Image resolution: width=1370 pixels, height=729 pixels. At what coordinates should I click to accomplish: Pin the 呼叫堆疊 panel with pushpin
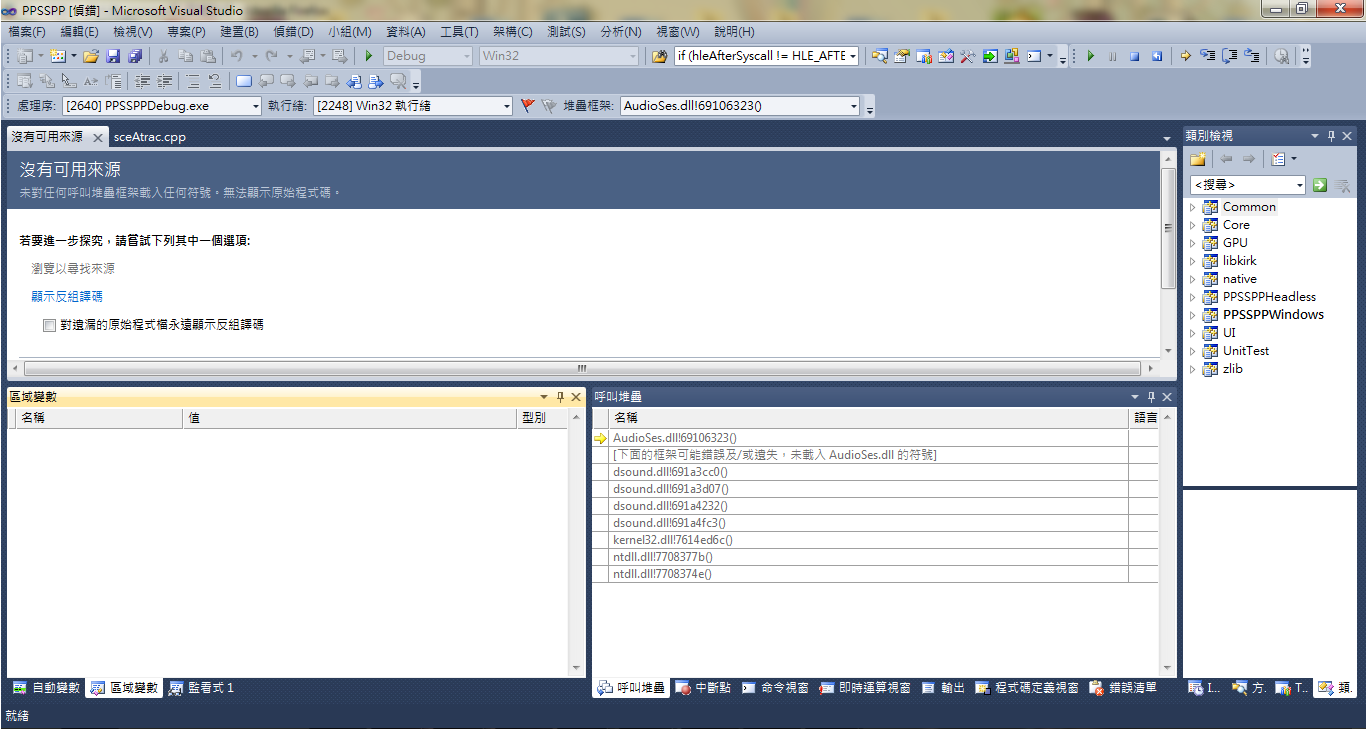coord(1151,397)
